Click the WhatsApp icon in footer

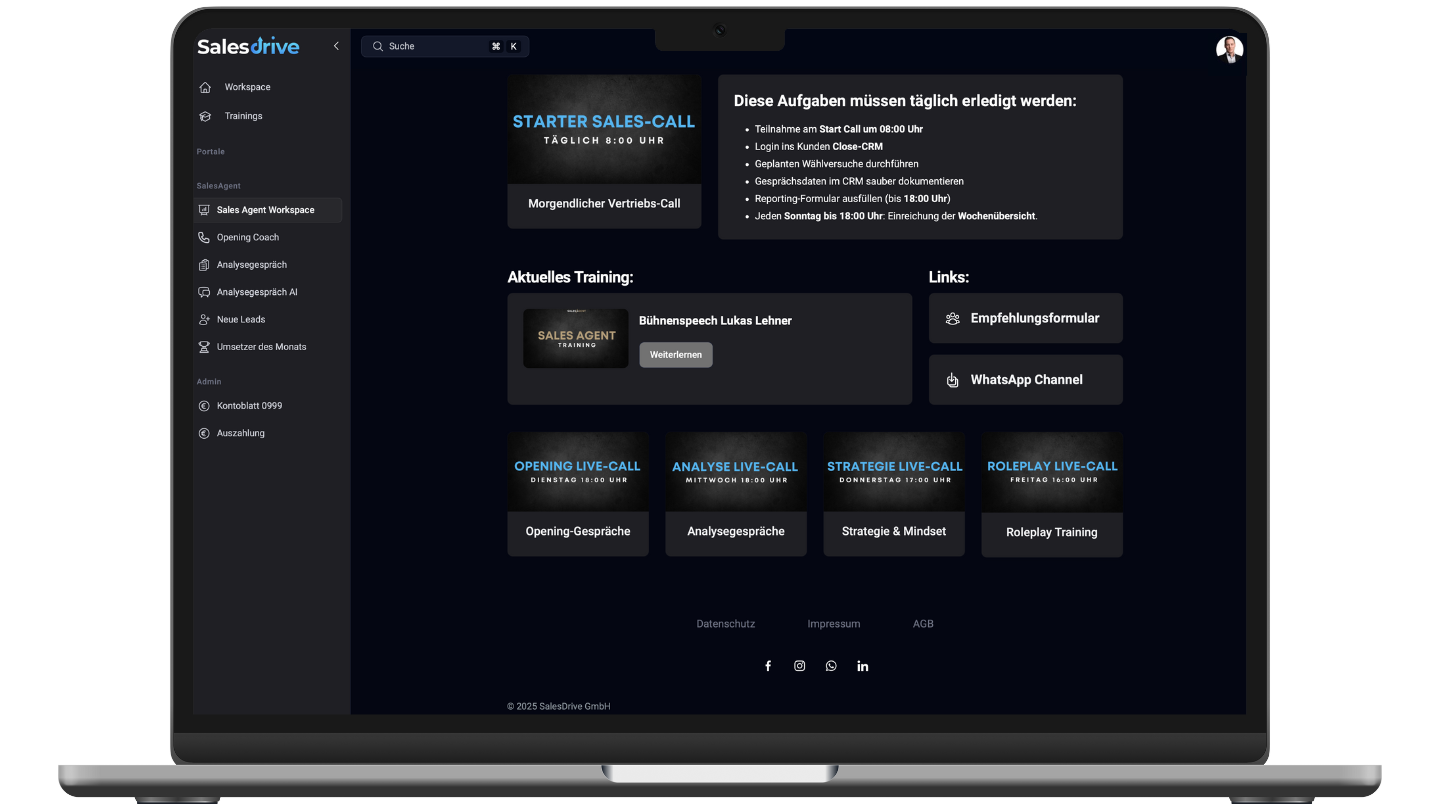(x=831, y=666)
